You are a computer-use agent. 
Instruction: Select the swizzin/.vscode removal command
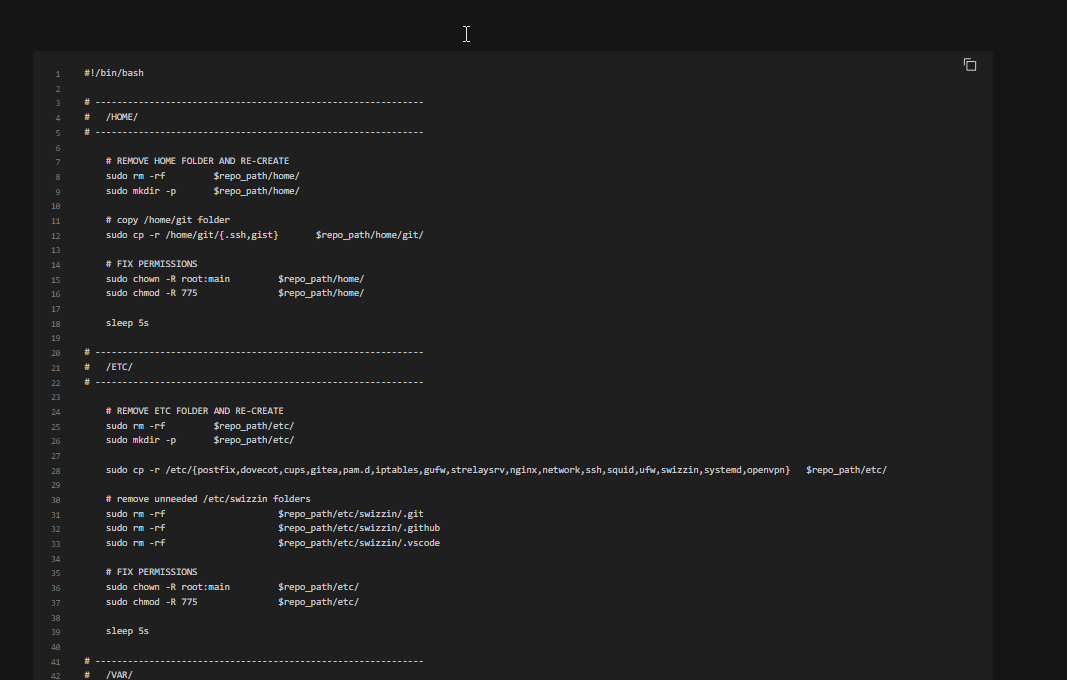(x=270, y=542)
